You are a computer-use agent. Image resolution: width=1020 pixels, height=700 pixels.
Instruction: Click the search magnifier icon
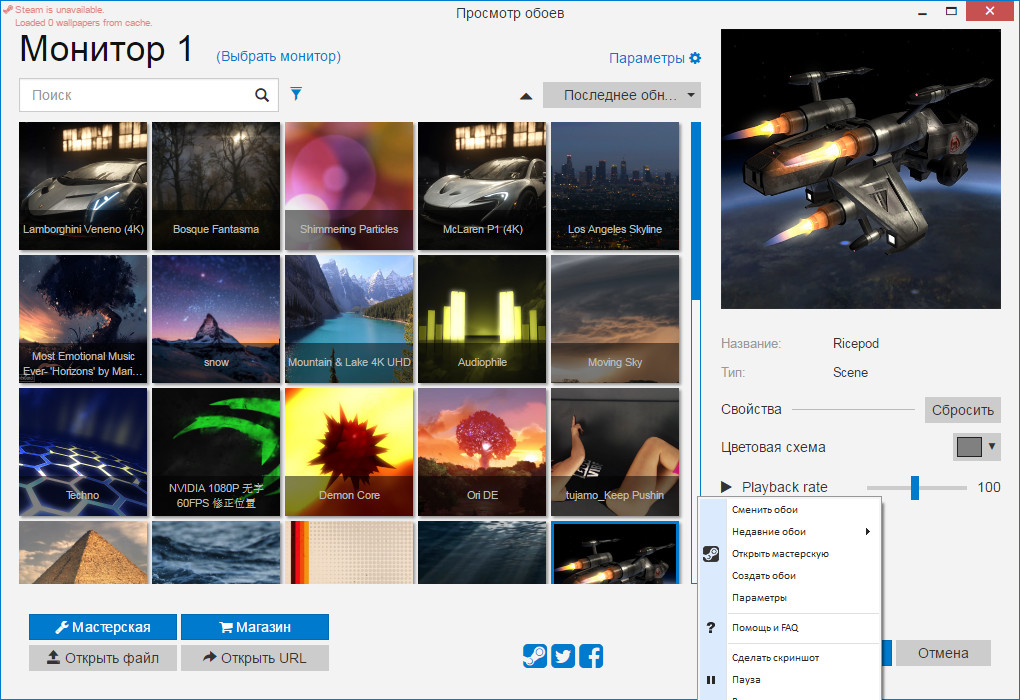[261, 95]
